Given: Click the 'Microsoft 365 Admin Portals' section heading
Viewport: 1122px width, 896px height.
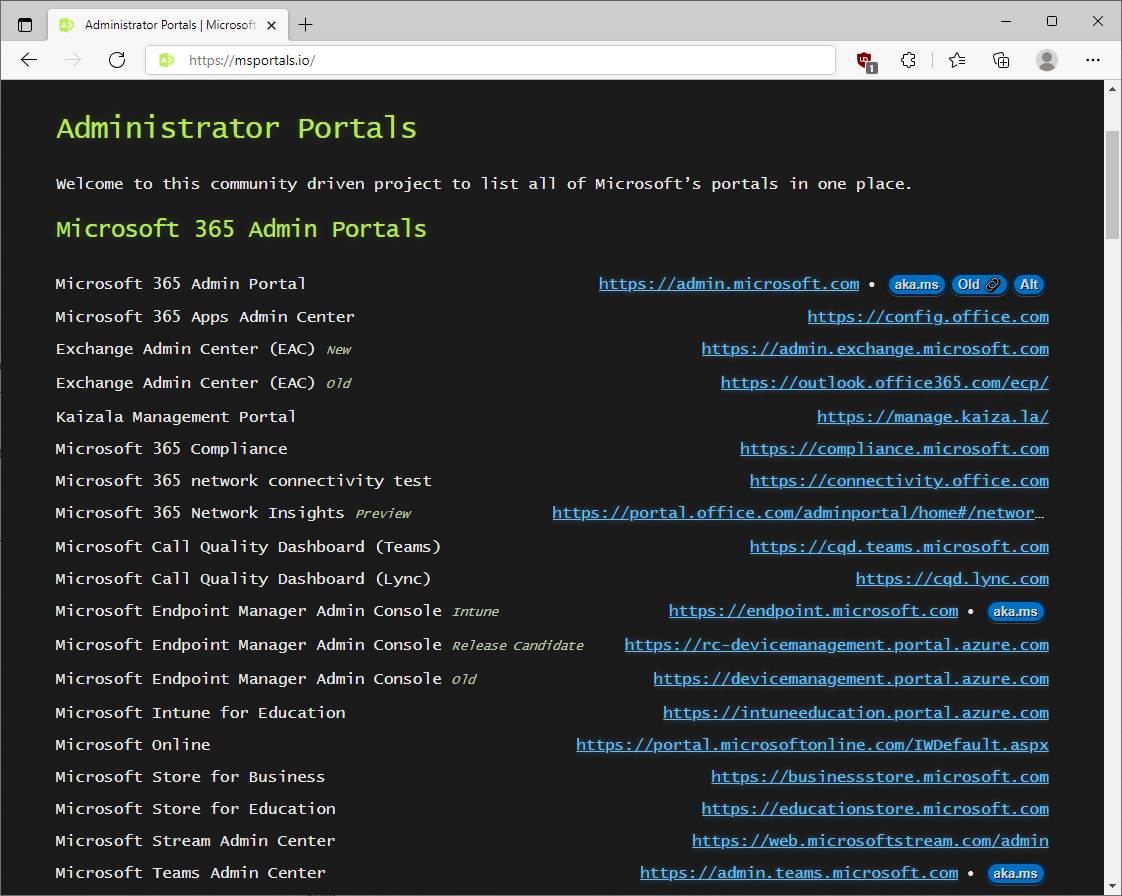Looking at the screenshot, I should (x=241, y=229).
